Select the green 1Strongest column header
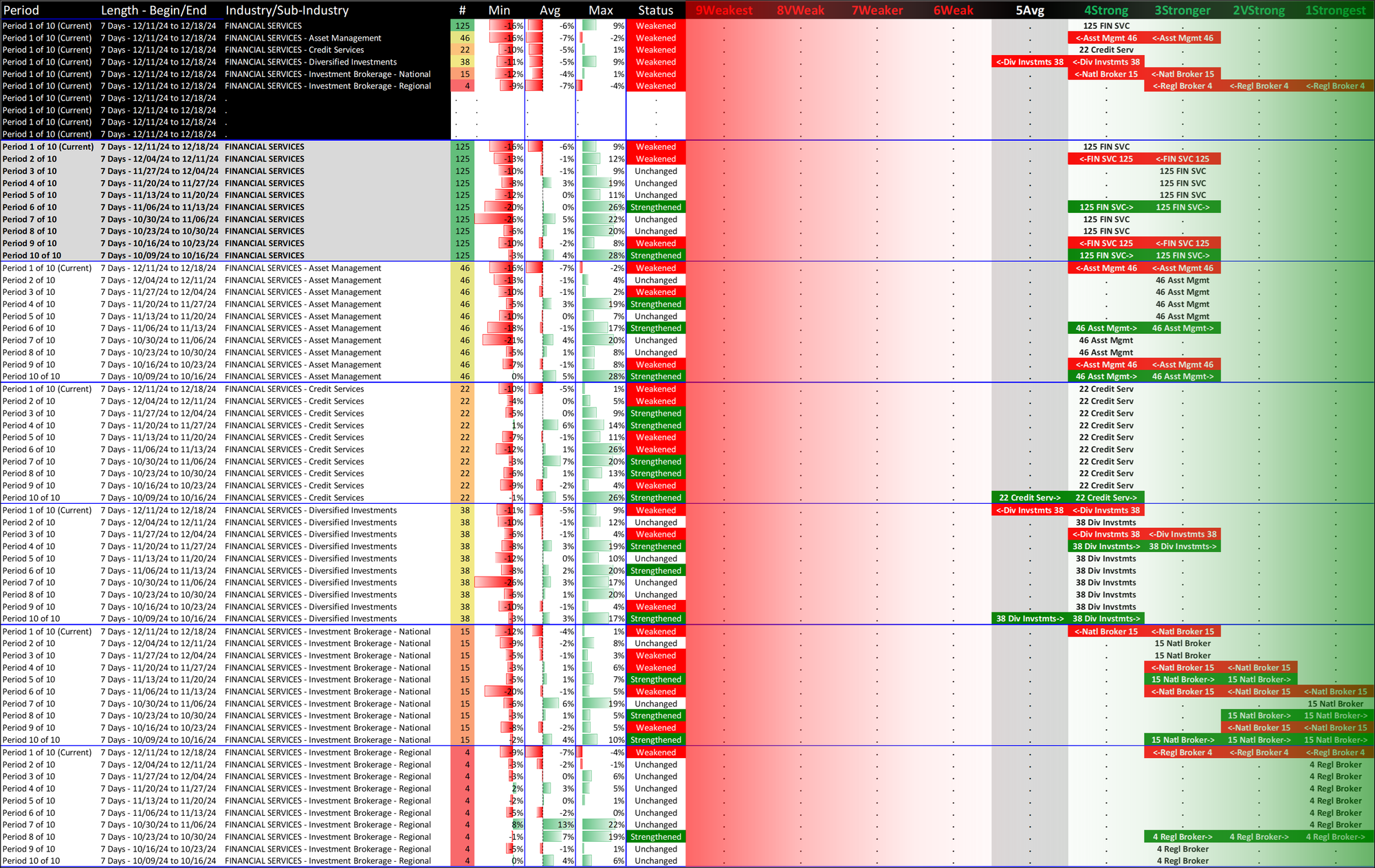 1335,10
